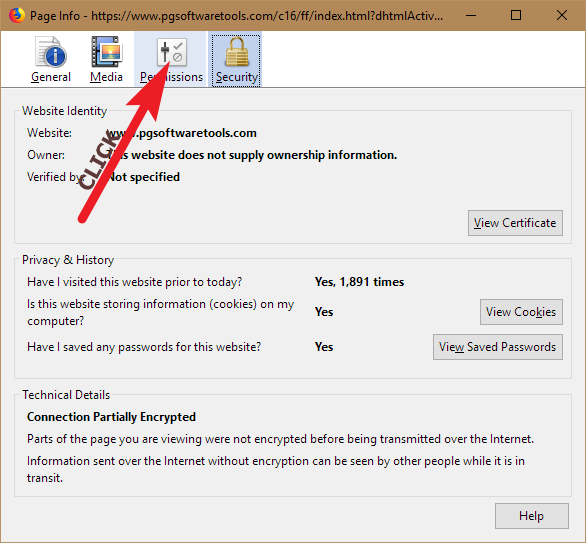This screenshot has height=543, width=586.
Task: Open the General tab info icon
Action: click(51, 52)
